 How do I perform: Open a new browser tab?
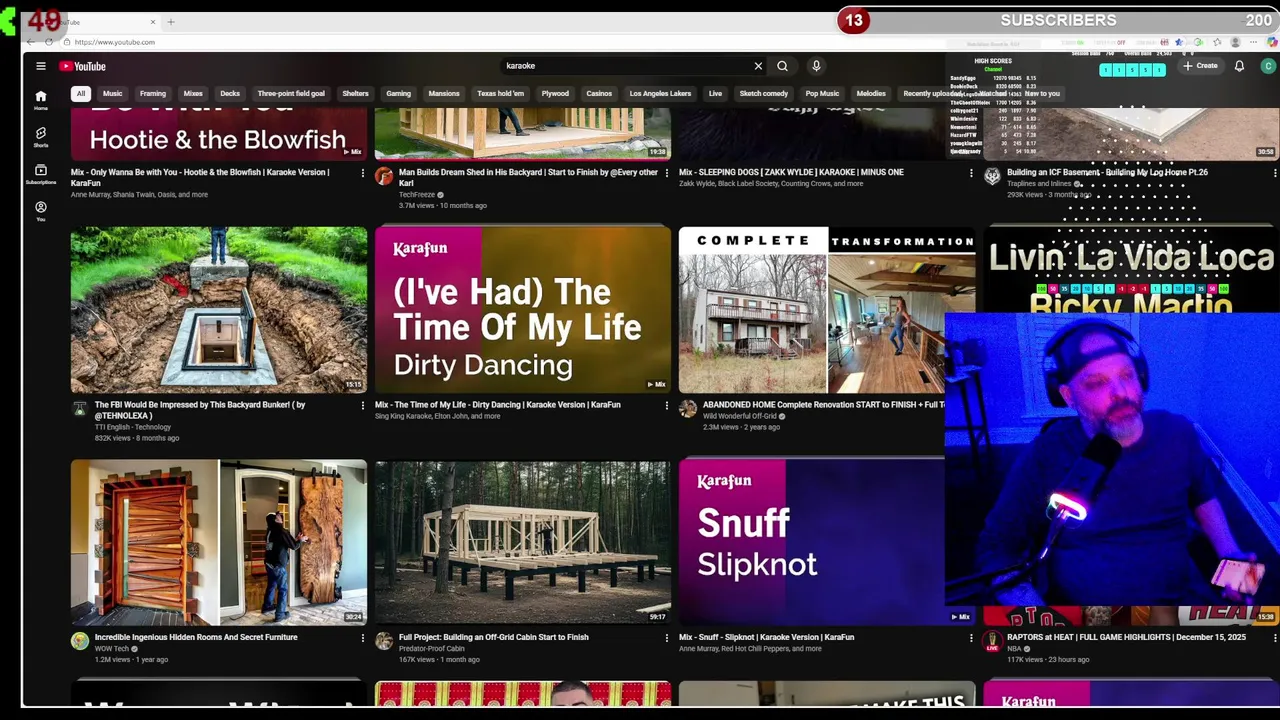coord(170,22)
